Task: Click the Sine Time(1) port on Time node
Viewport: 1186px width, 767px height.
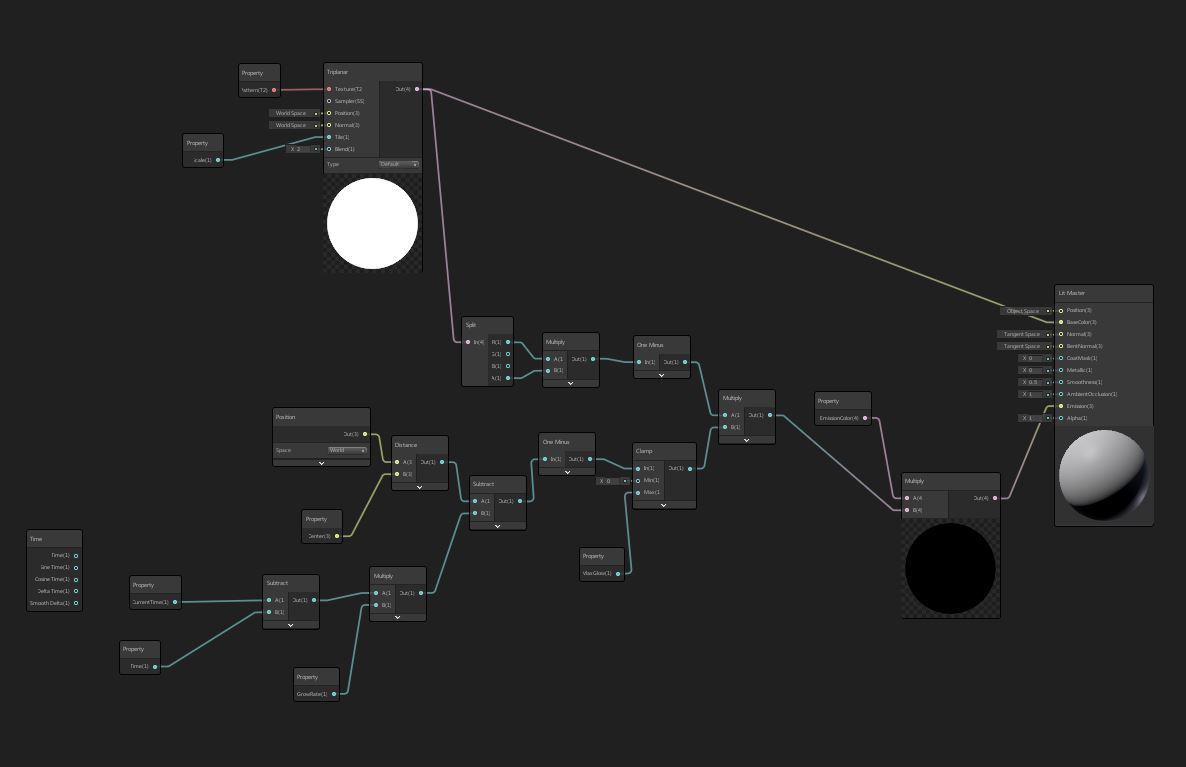Action: click(76, 567)
